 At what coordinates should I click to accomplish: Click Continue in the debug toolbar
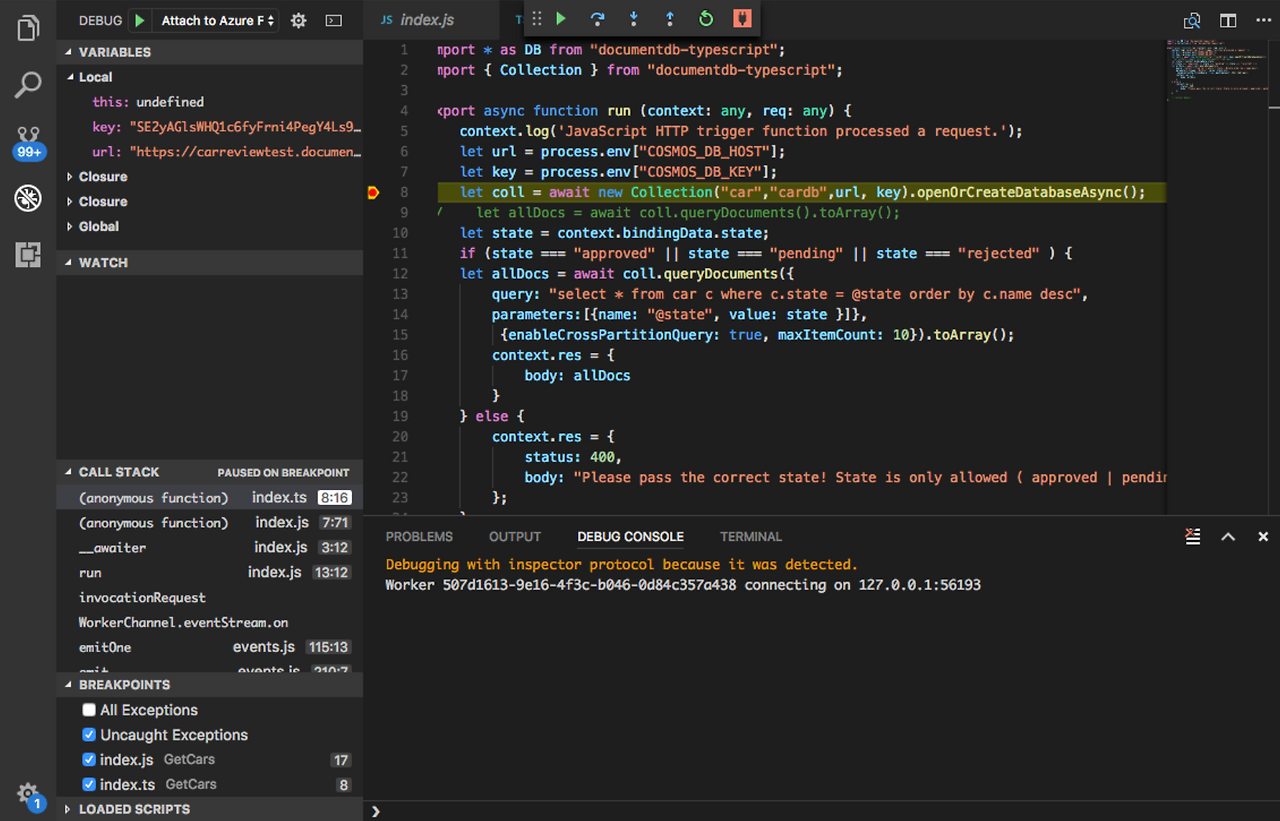(x=561, y=19)
